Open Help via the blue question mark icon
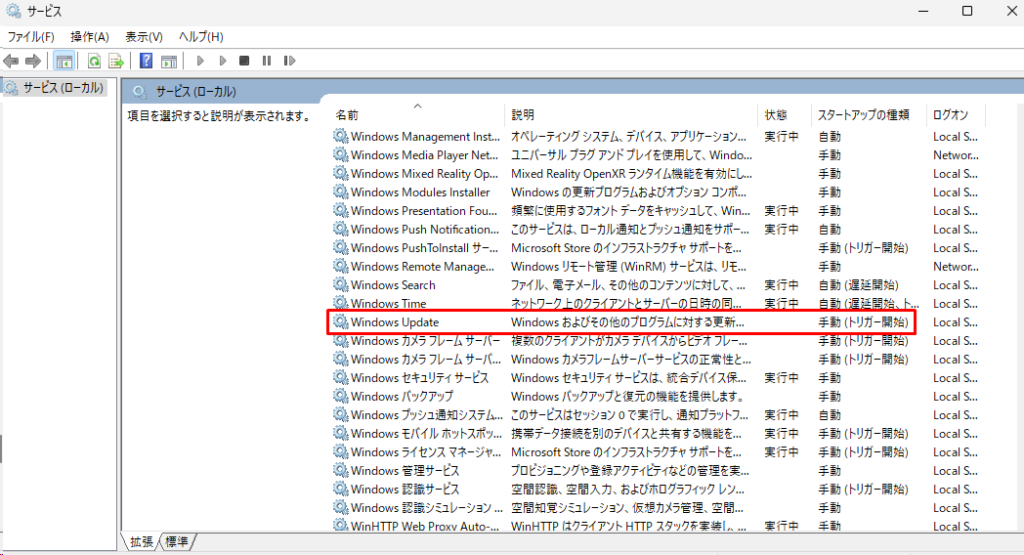Screen dimensions: 1024x555 click(146, 61)
